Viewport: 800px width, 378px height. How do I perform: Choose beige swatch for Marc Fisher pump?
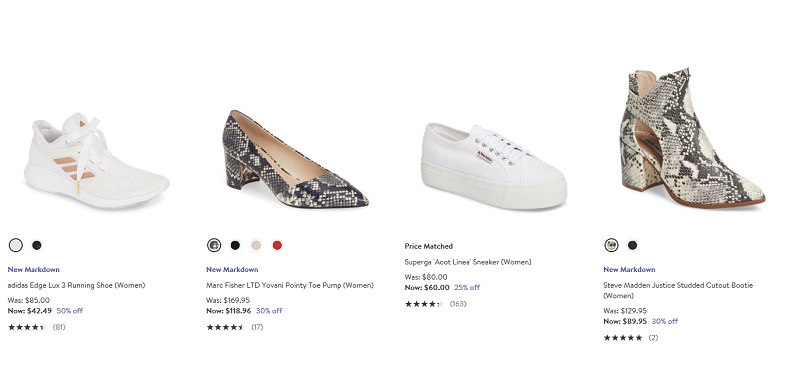tap(256, 245)
